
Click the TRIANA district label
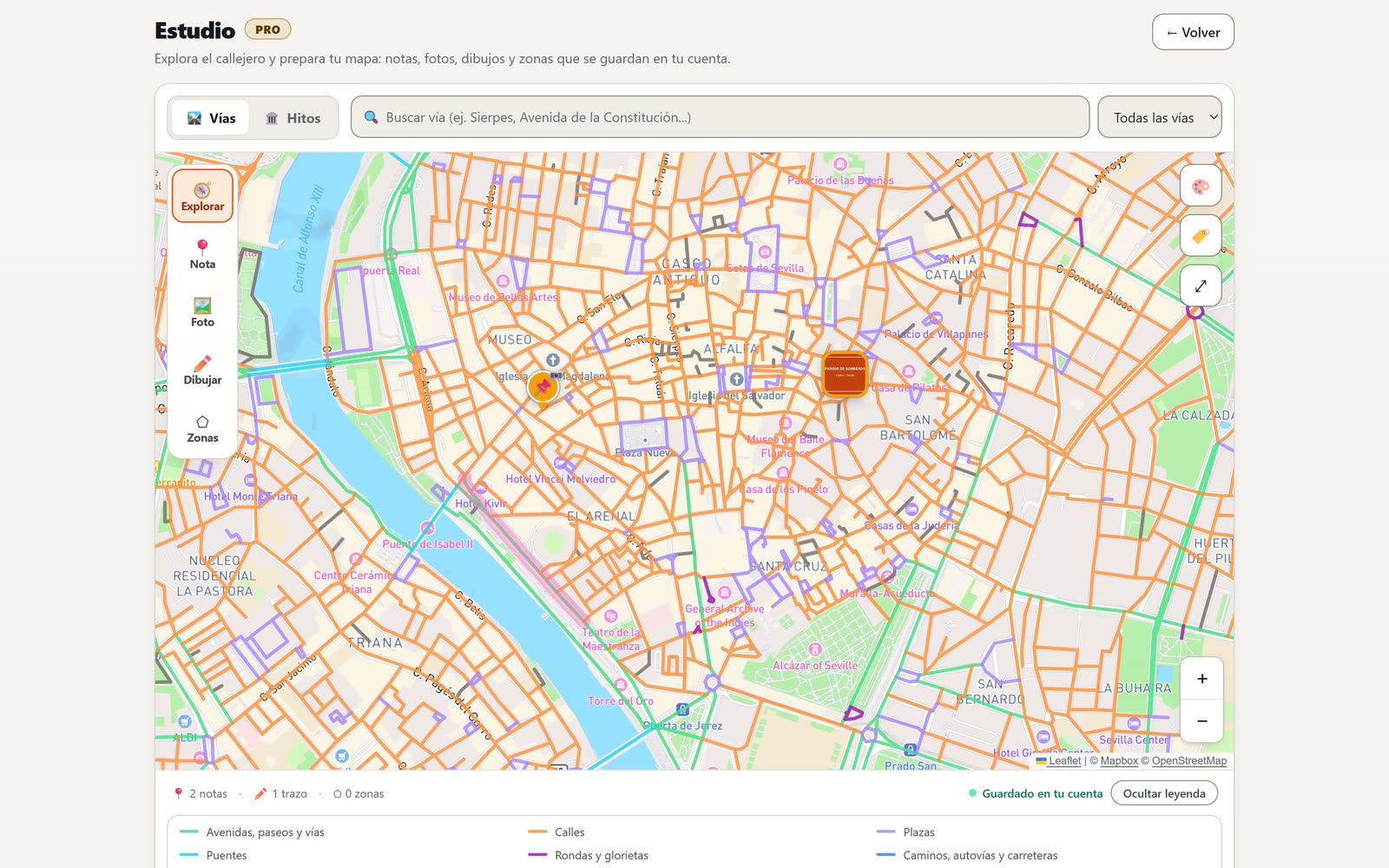pyautogui.click(x=375, y=643)
